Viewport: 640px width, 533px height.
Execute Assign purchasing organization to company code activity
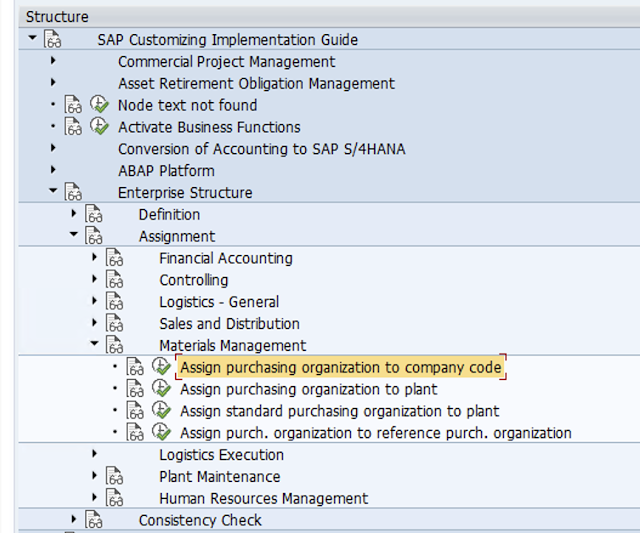pos(161,366)
